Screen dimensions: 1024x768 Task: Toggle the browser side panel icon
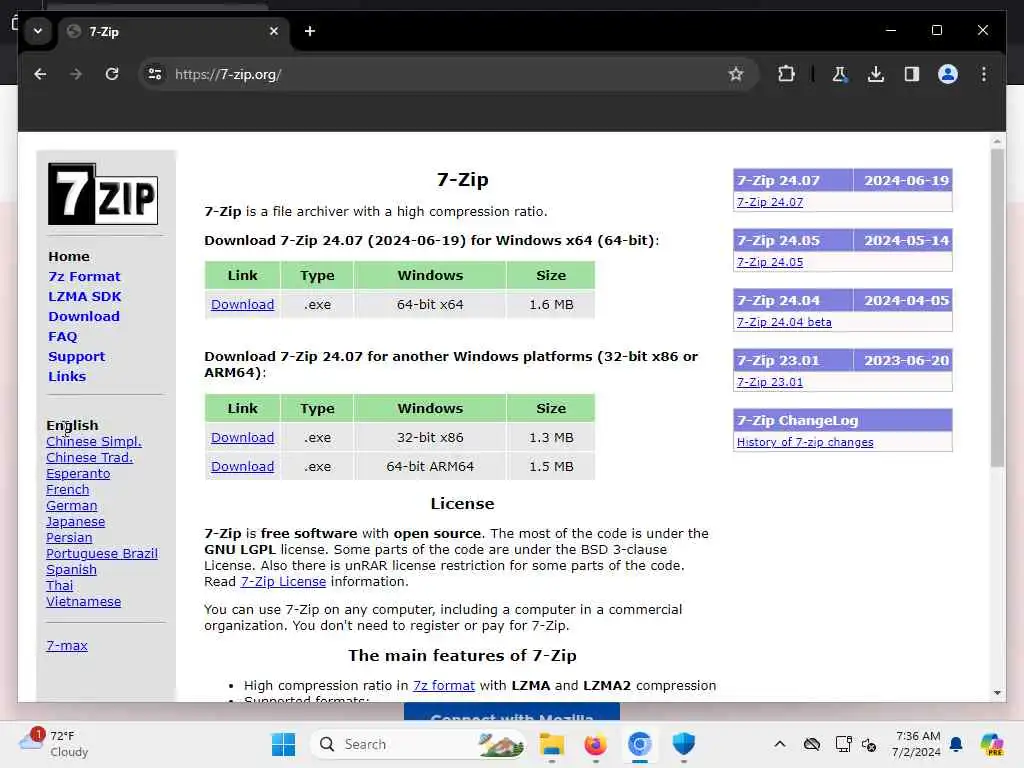tap(912, 74)
